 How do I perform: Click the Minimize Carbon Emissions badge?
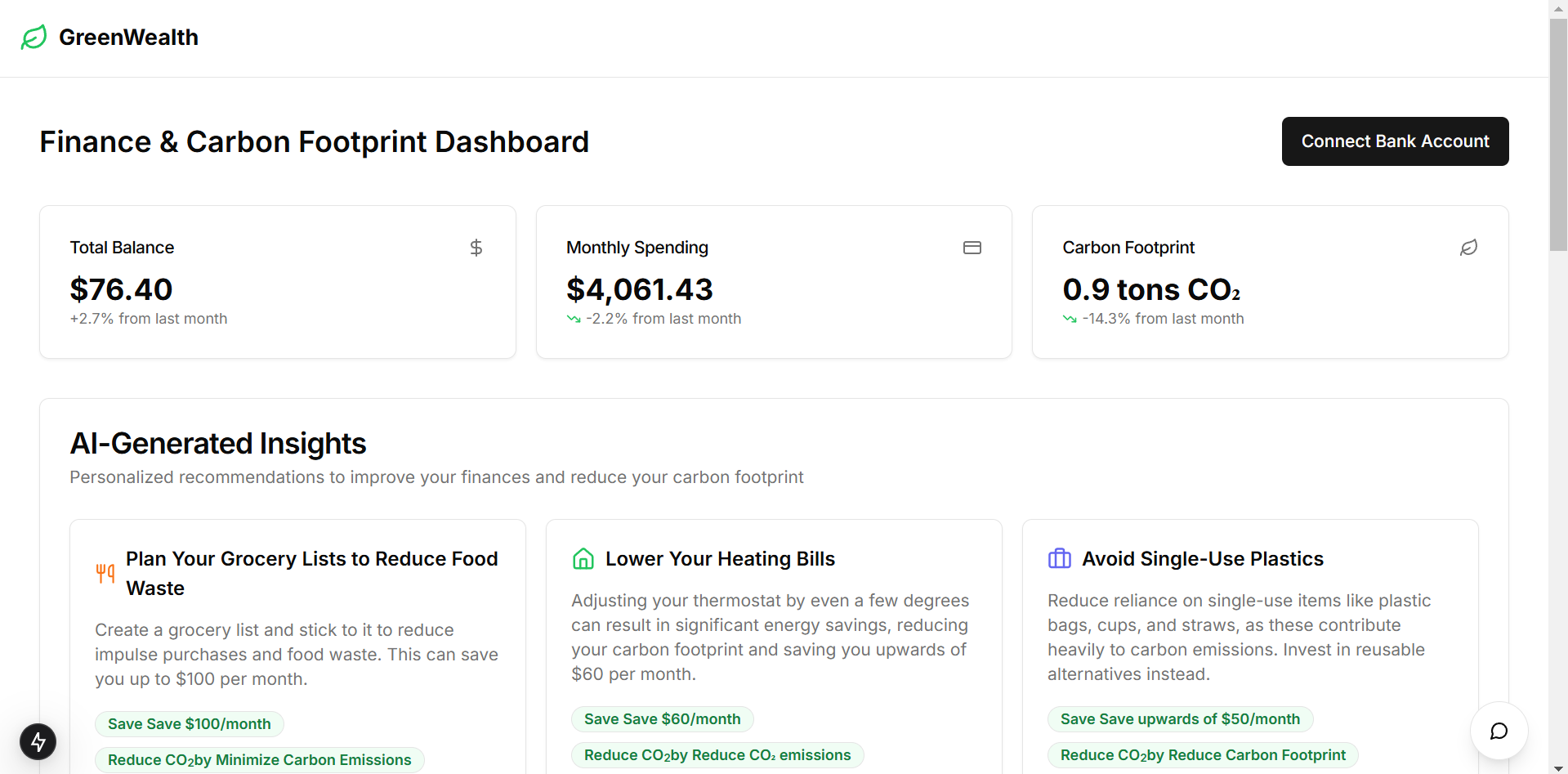260,760
